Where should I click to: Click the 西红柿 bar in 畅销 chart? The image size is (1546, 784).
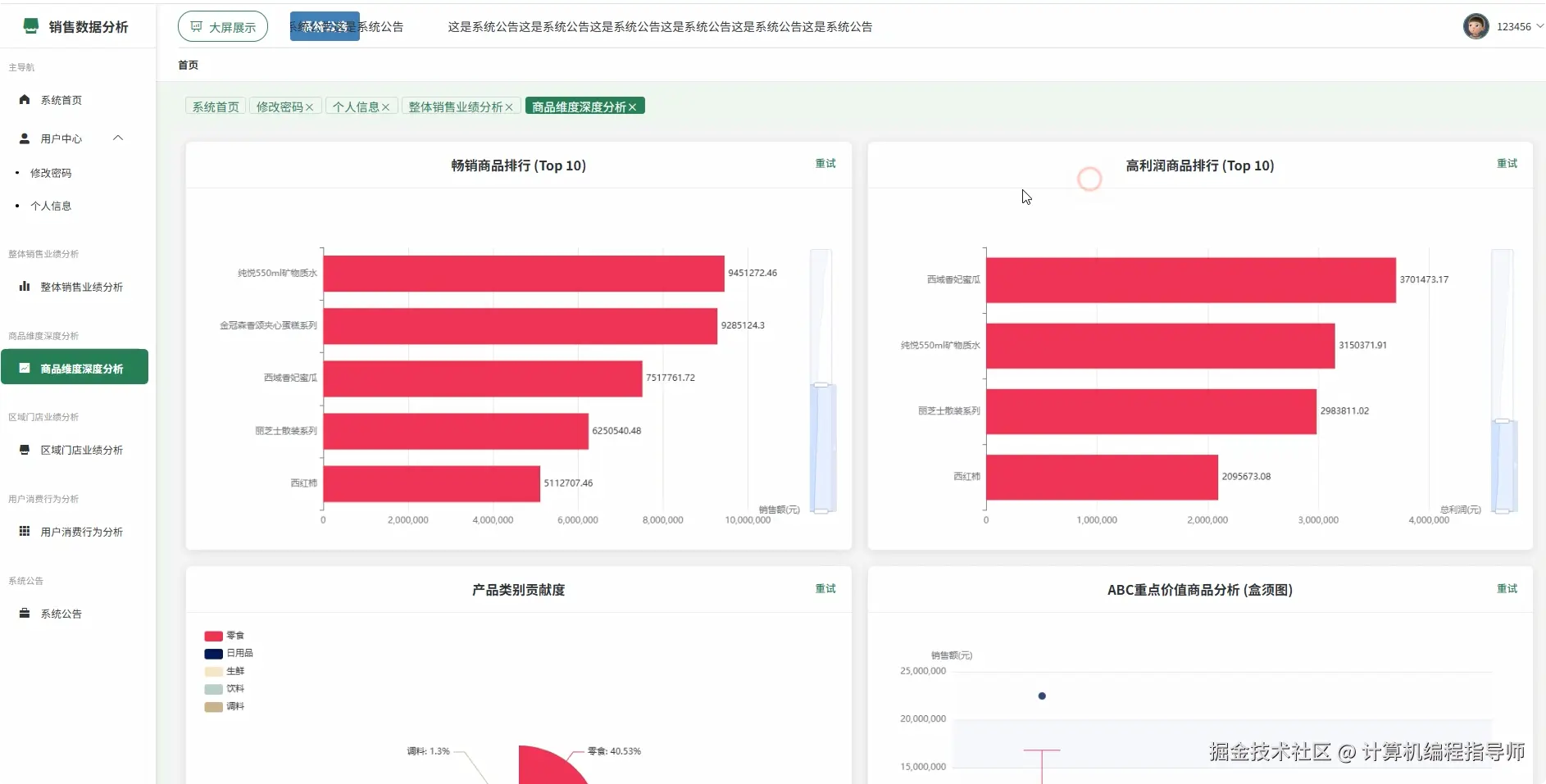point(432,483)
